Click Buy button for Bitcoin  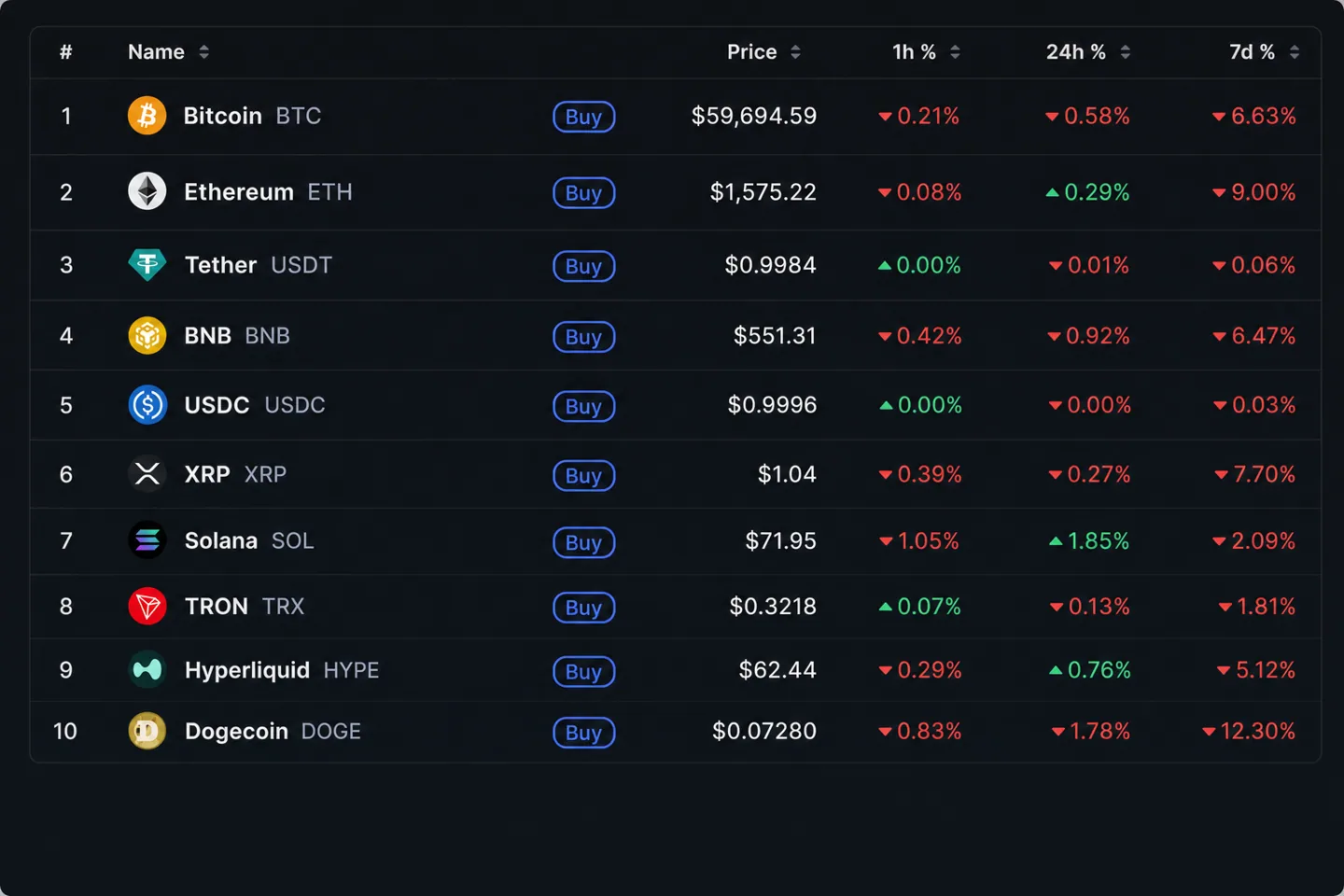point(583,117)
